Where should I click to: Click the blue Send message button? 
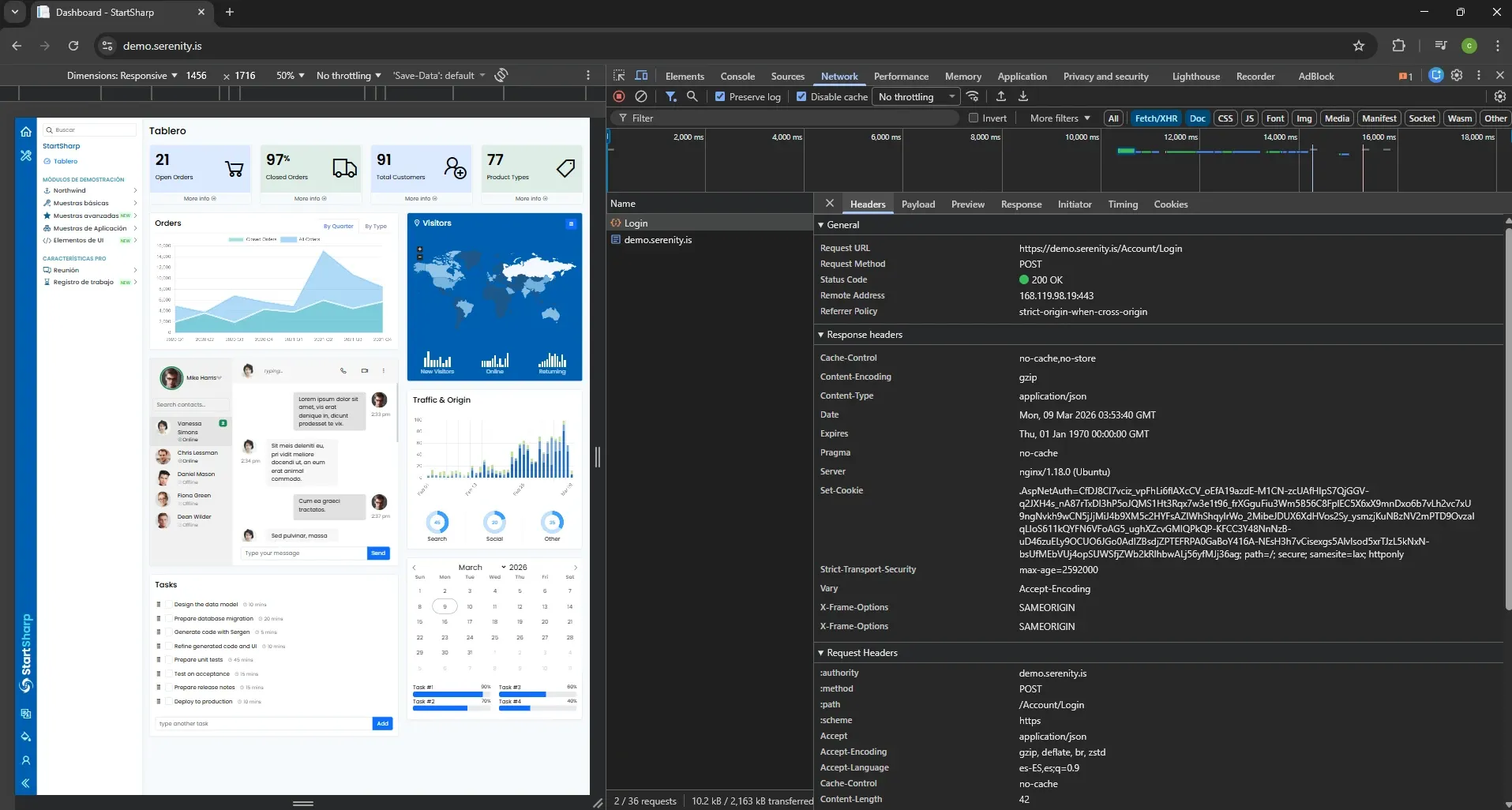click(x=378, y=553)
